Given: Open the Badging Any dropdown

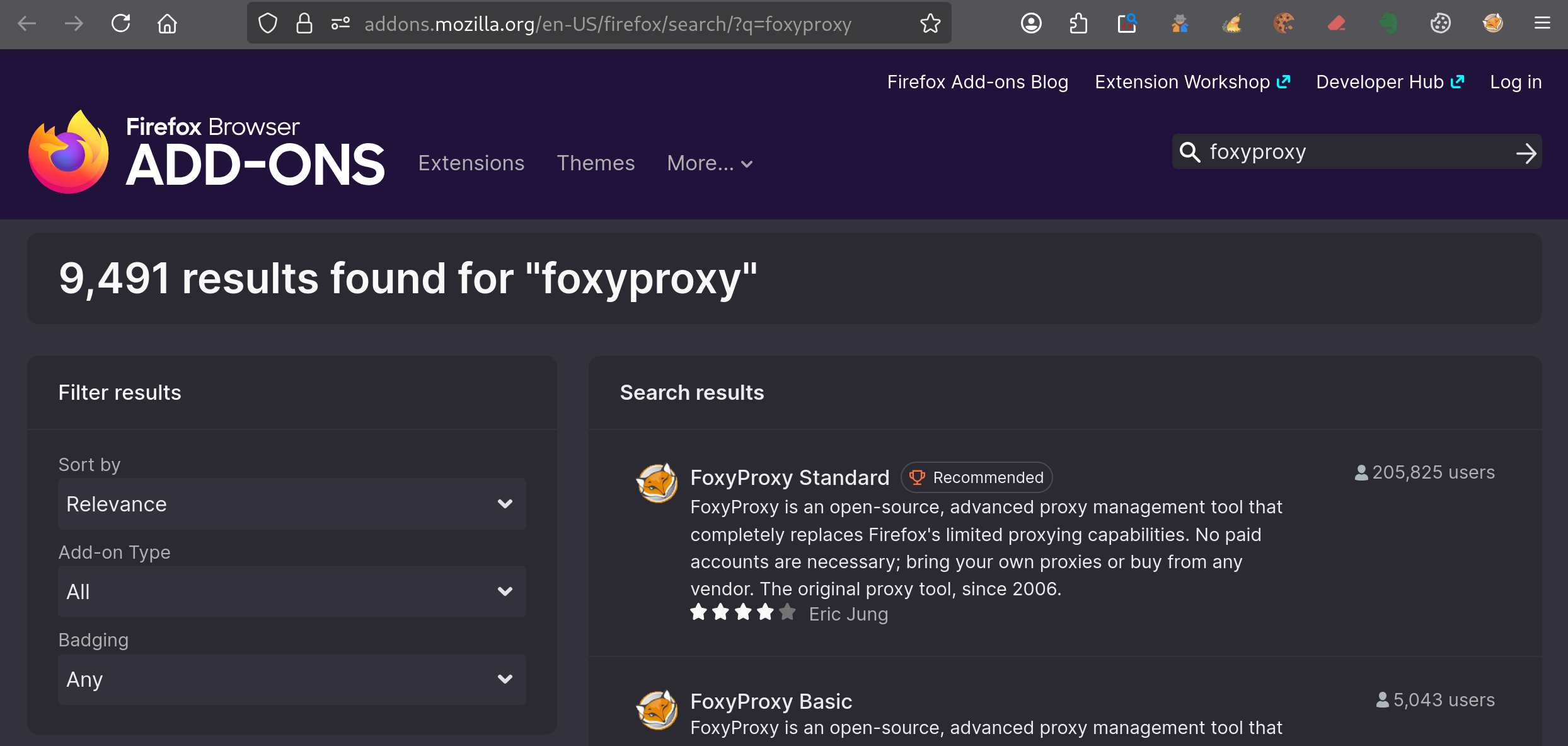Looking at the screenshot, I should [292, 679].
